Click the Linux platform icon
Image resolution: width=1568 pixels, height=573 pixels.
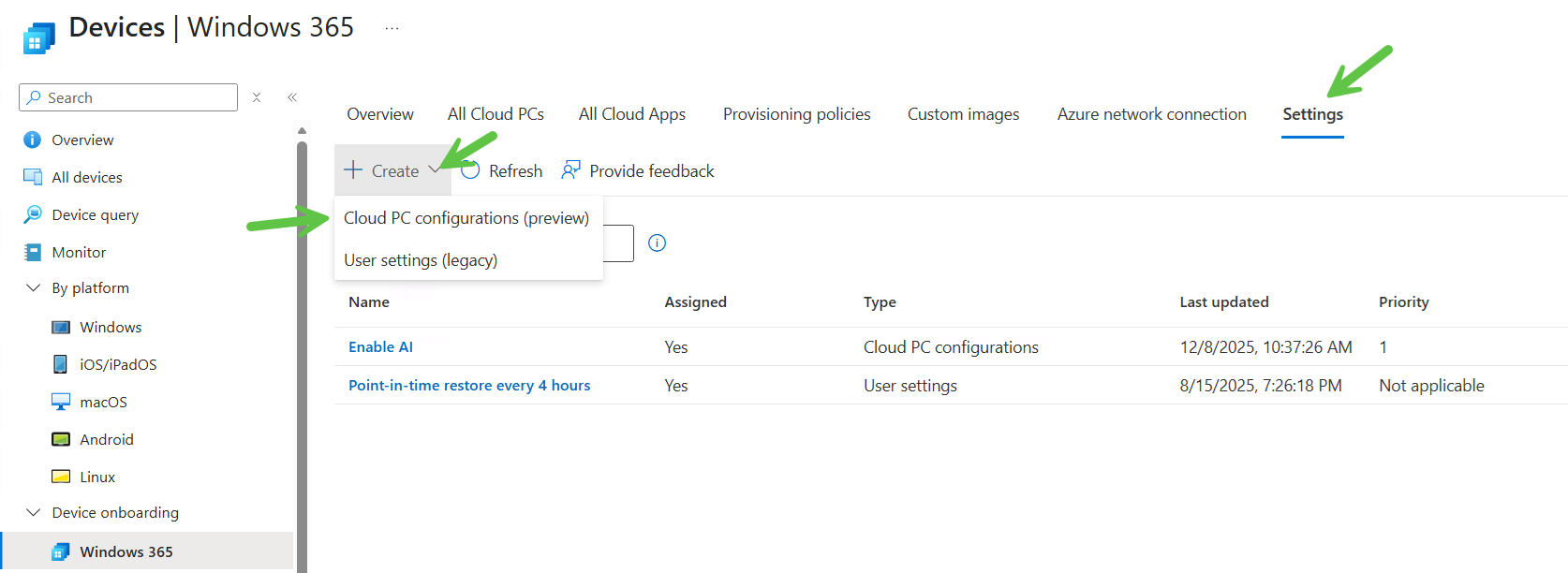[61, 477]
